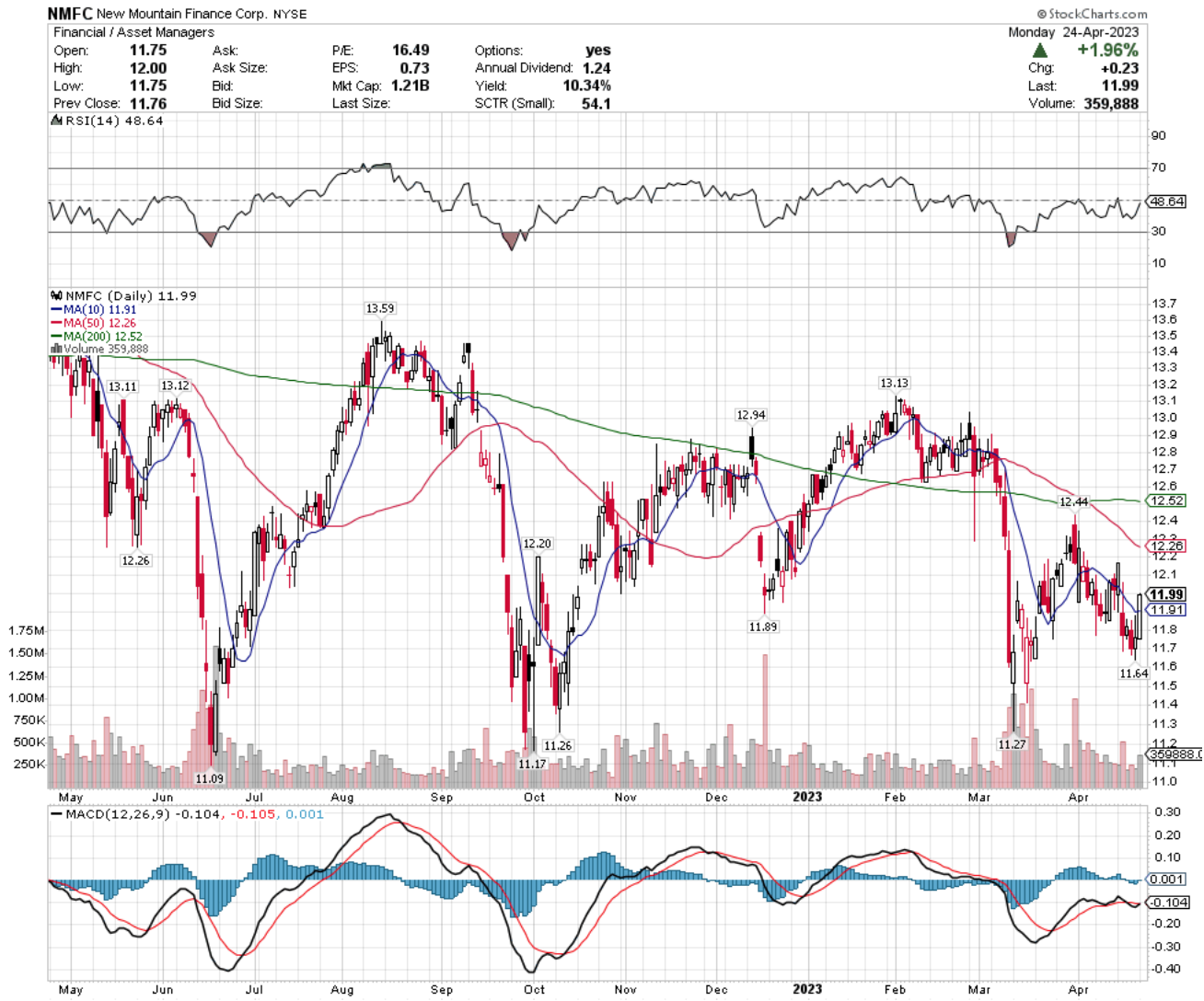
Task: Click the green up-arrow change indicator
Action: 1040,51
